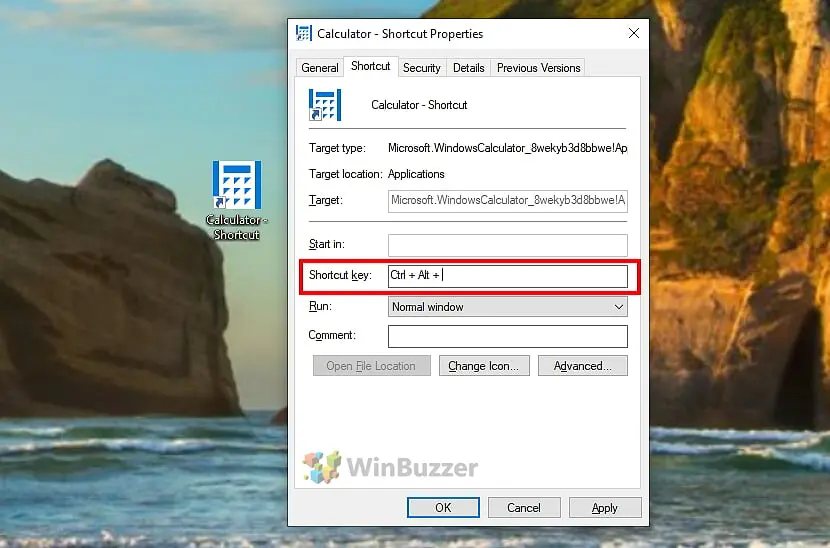Open the Advanced options button
Screen dimensions: 830x548
[x=583, y=366]
